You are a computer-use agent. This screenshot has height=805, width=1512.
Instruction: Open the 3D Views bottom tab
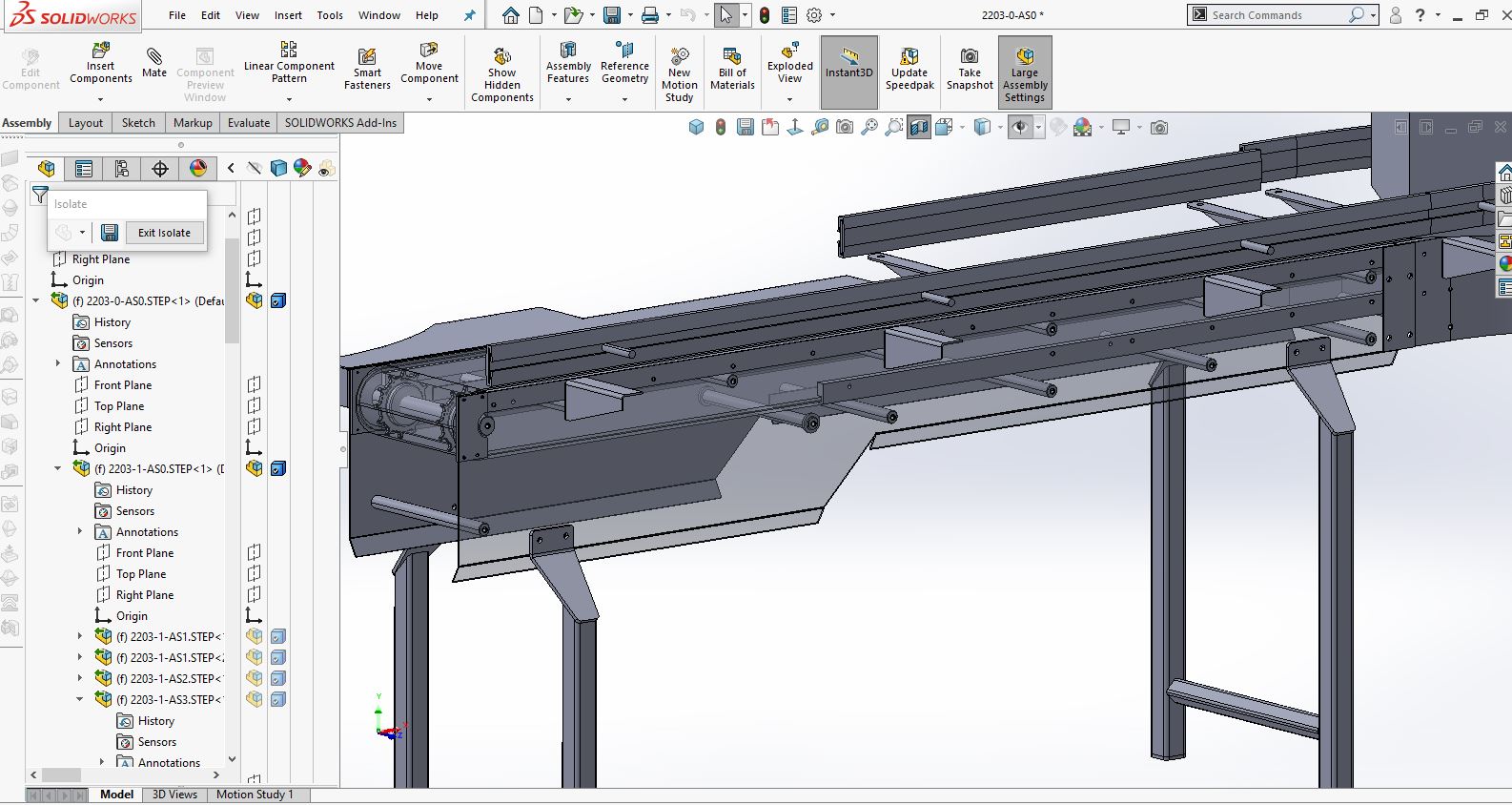(x=174, y=795)
